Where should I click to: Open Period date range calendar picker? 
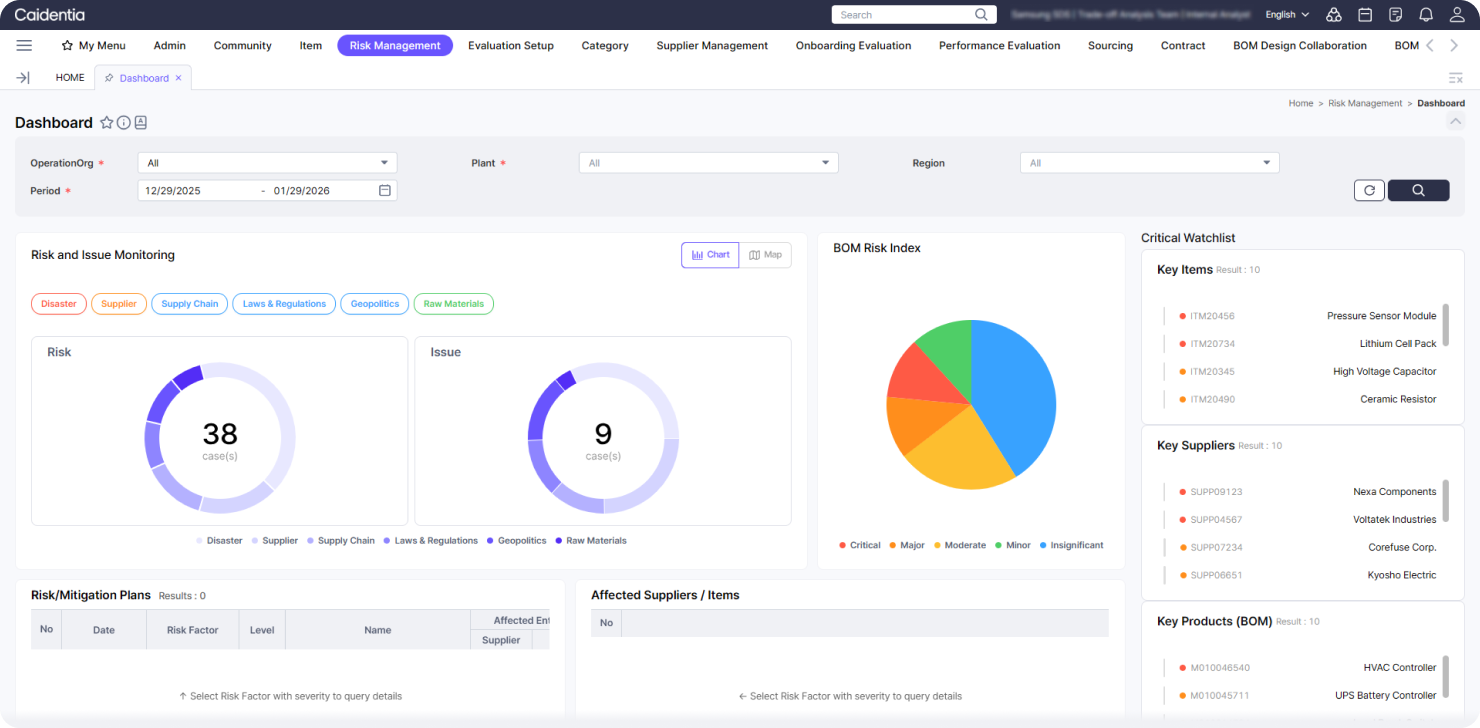(385, 190)
